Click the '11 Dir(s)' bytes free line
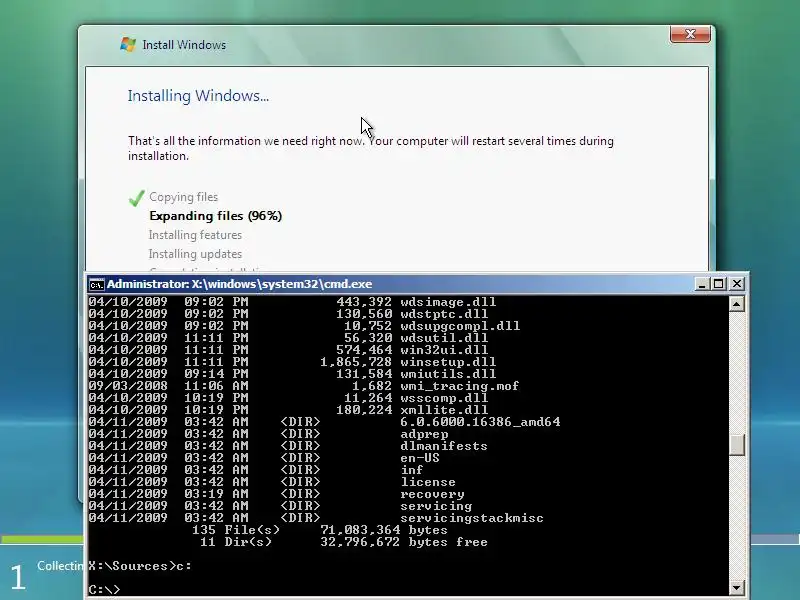This screenshot has width=800, height=600. coord(344,542)
